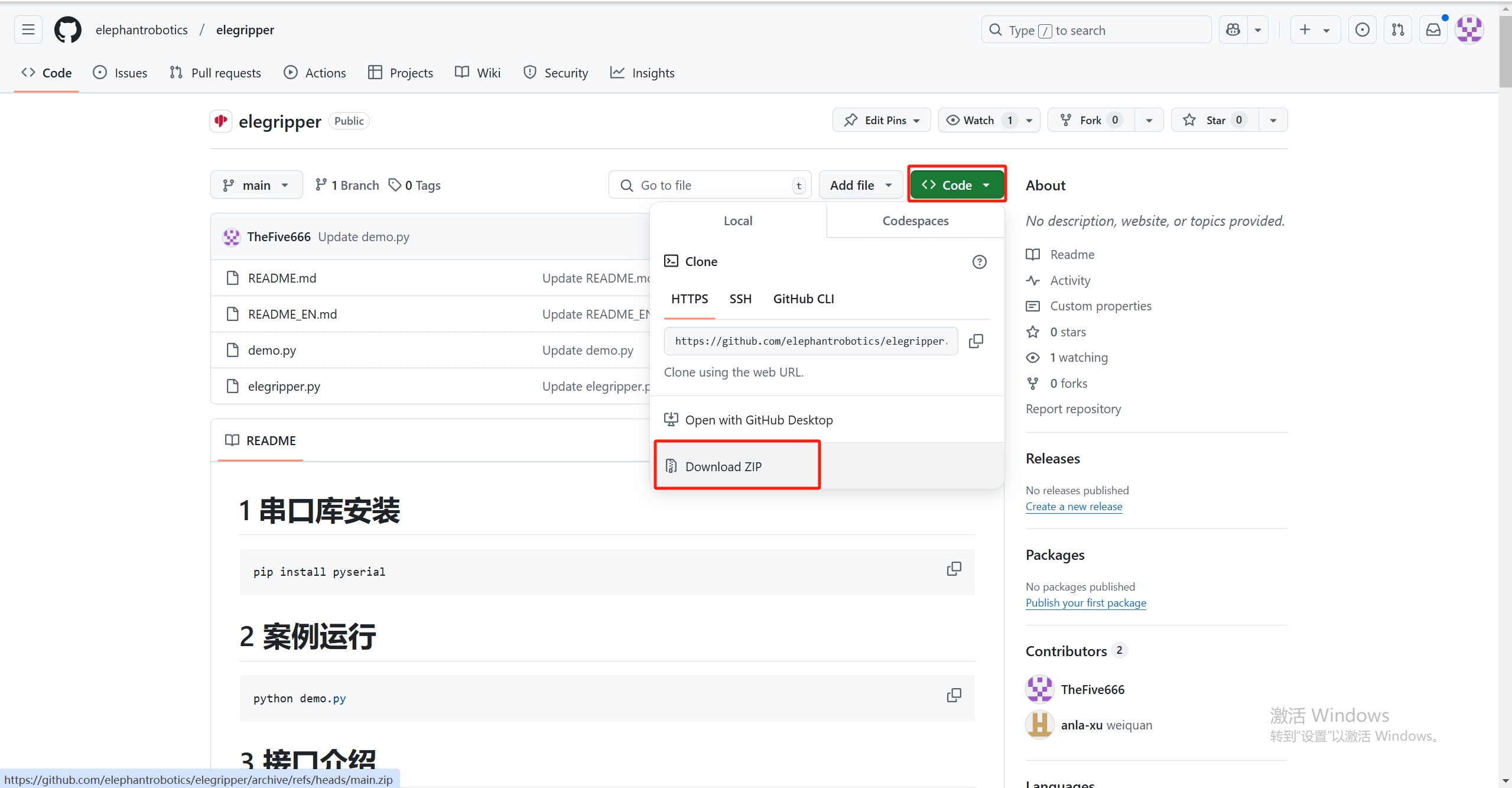Open the Add file dropdown
The height and width of the screenshot is (788, 1512).
860,185
